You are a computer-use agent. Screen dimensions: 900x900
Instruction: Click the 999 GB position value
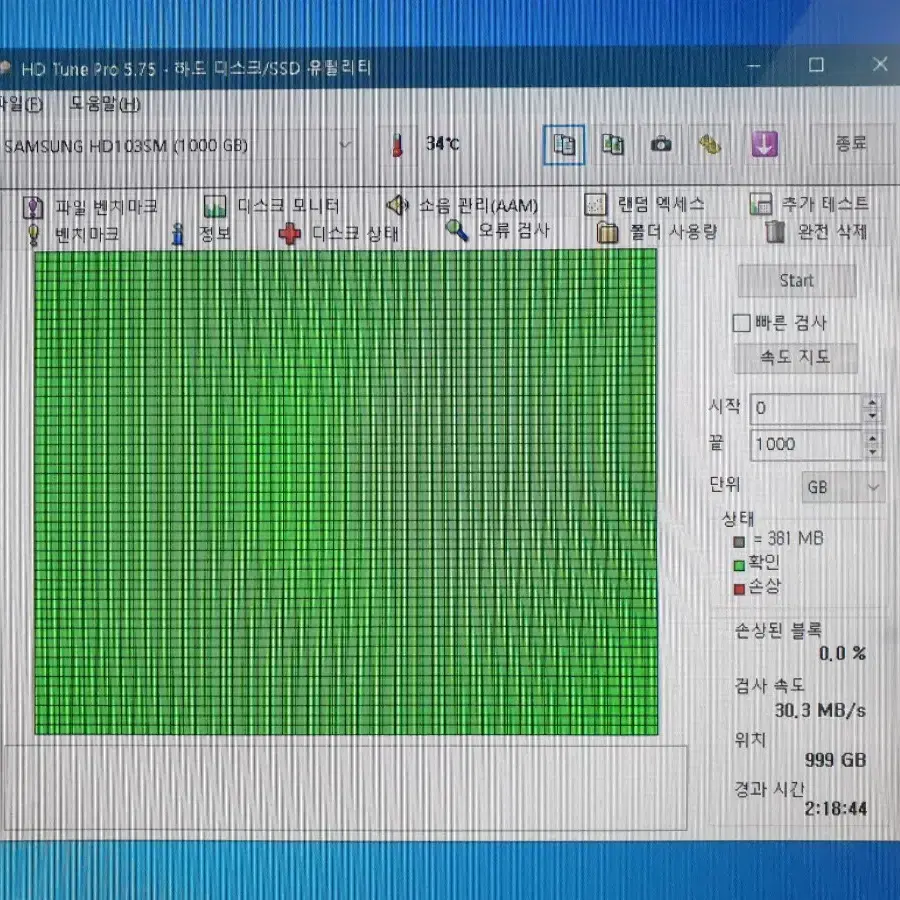[835, 760]
